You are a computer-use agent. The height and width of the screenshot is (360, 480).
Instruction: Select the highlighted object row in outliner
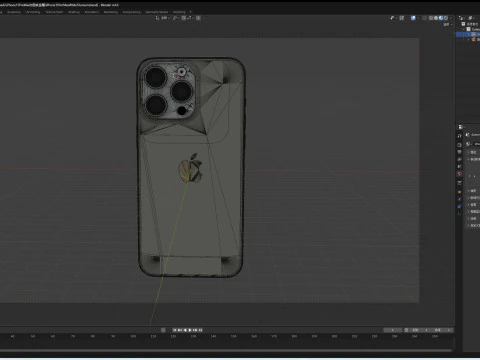pyautogui.click(x=468, y=34)
